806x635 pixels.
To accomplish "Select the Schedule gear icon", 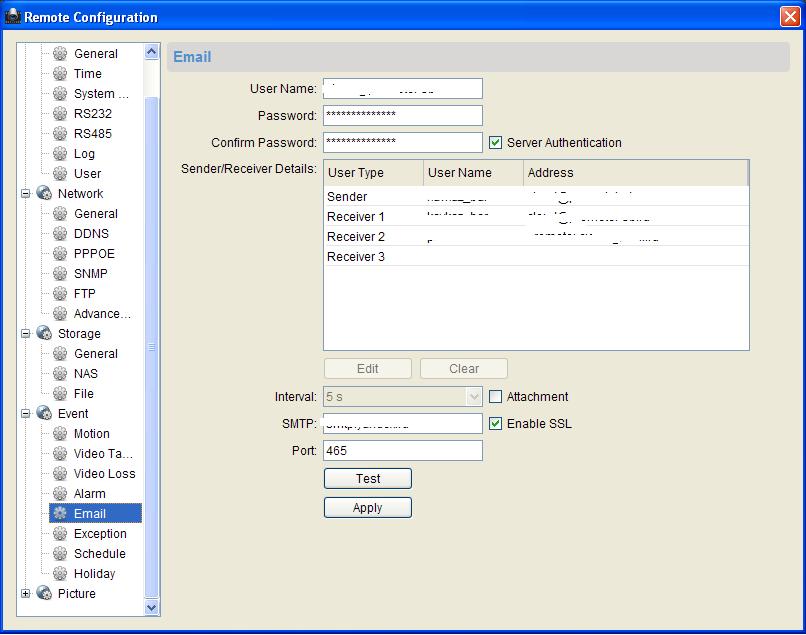I will [60, 554].
